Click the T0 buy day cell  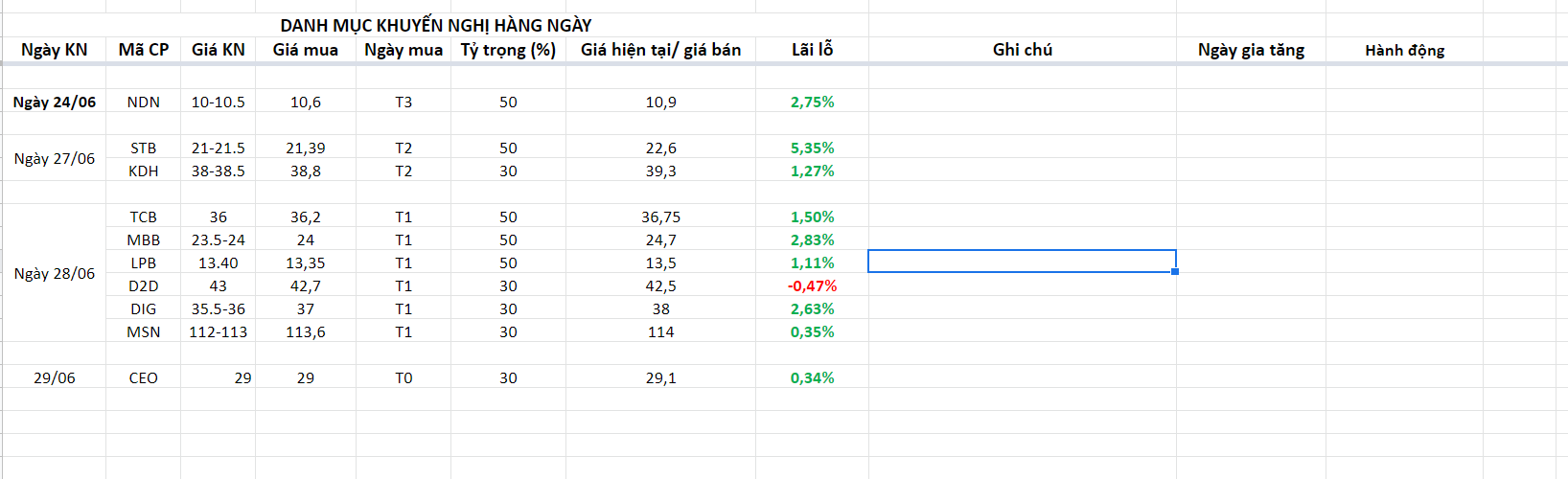click(404, 377)
